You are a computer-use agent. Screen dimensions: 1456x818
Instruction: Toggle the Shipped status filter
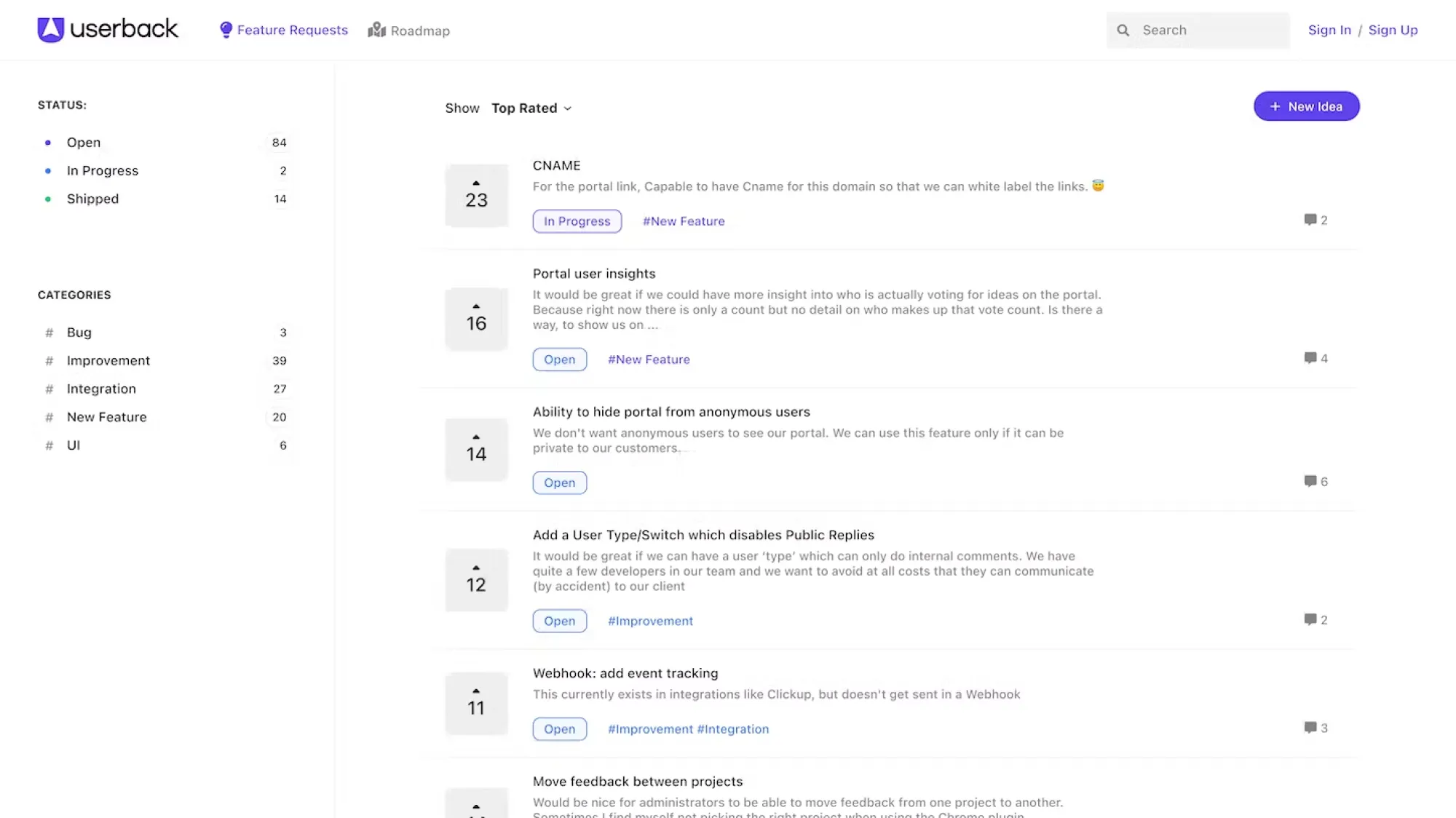92,198
